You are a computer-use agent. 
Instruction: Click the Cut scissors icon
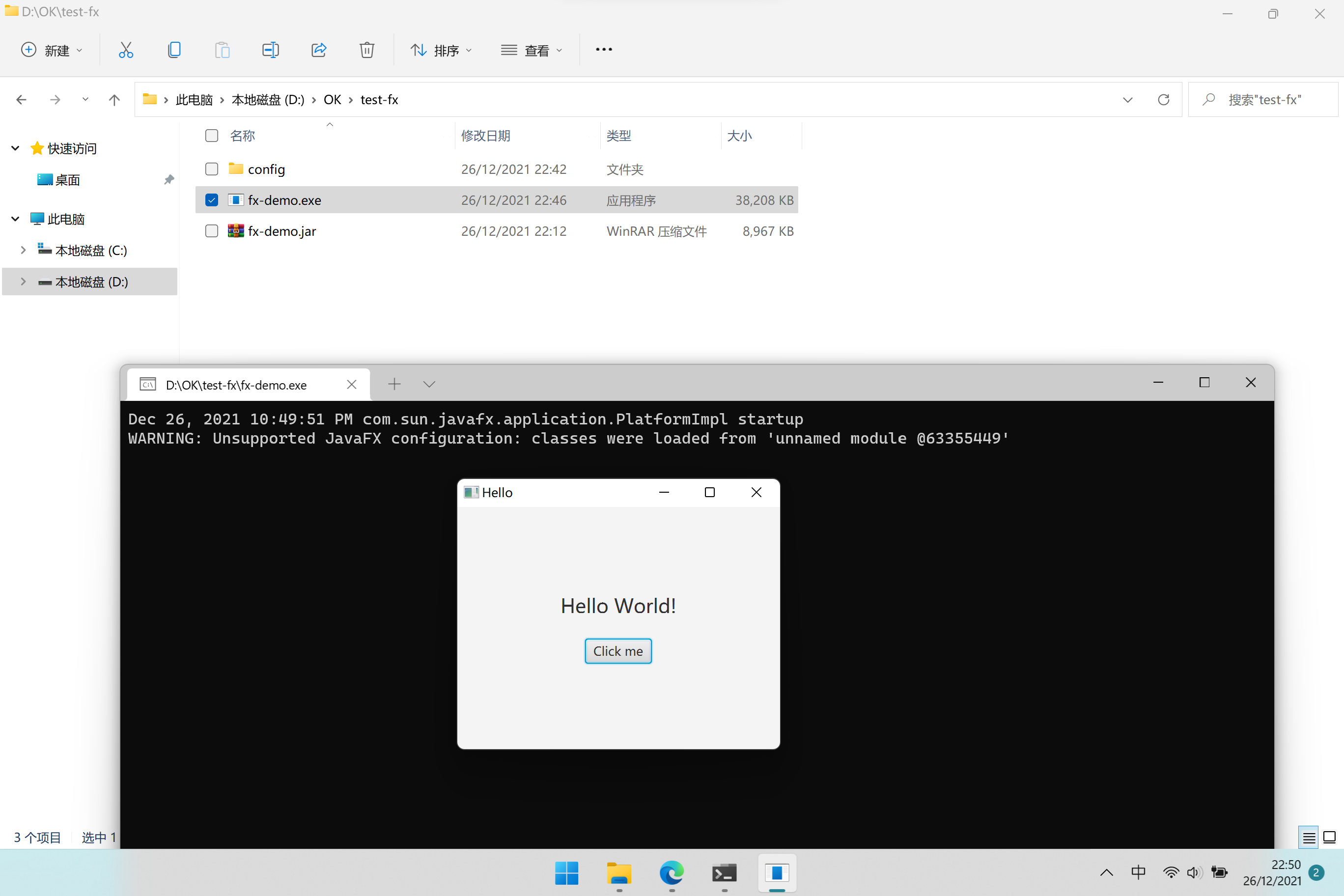[126, 50]
